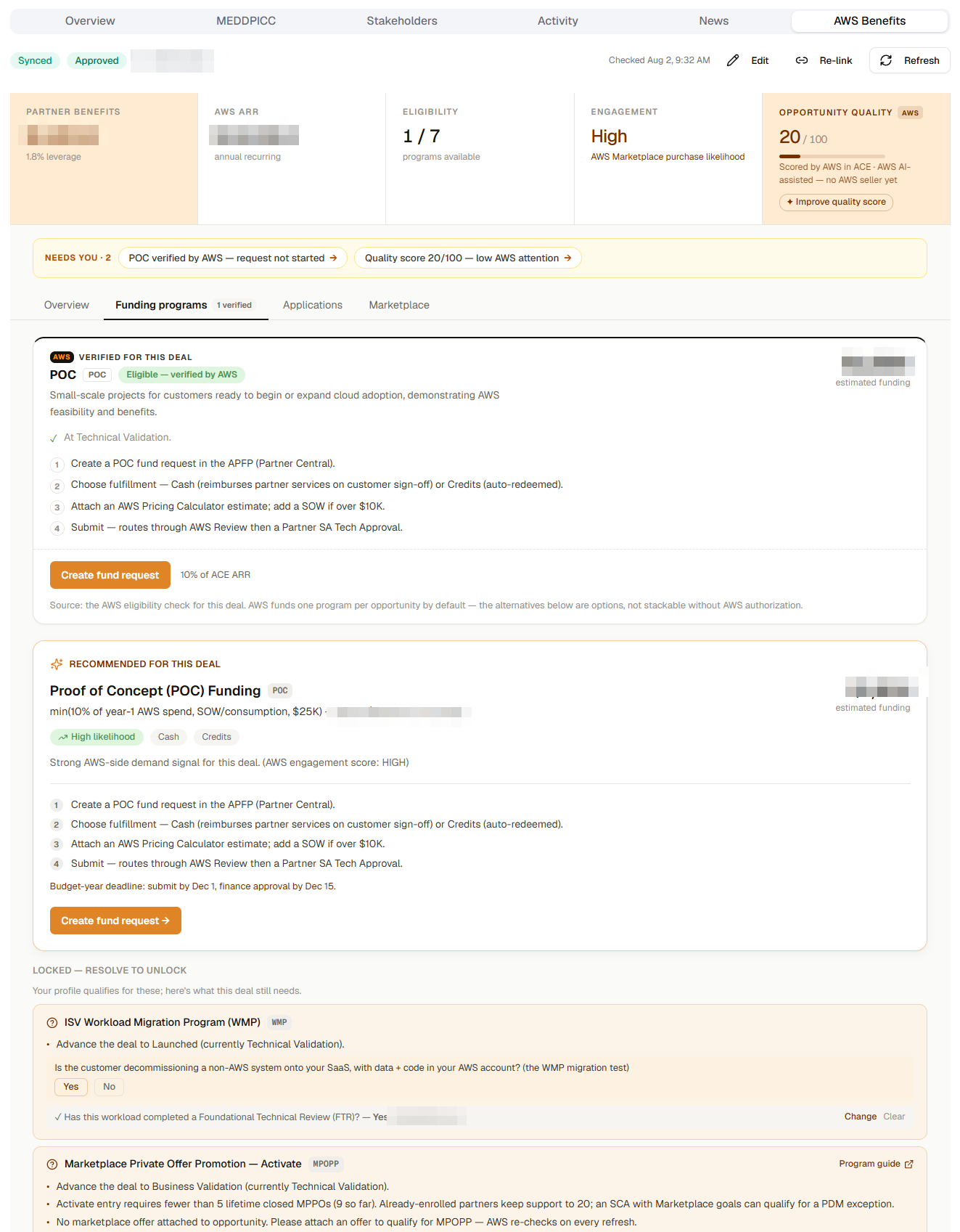Open the Overview top tab
960x1232 pixels.
[90, 21]
